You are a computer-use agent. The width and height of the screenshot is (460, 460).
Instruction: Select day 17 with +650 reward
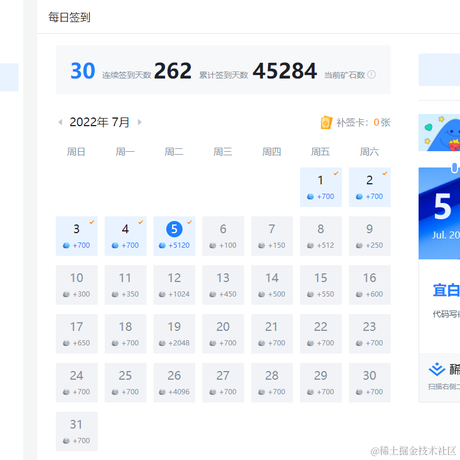77,334
